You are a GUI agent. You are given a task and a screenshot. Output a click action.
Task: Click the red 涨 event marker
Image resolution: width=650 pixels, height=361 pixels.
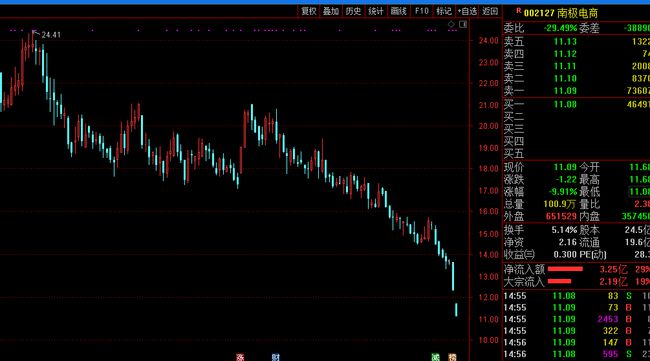(x=240, y=357)
